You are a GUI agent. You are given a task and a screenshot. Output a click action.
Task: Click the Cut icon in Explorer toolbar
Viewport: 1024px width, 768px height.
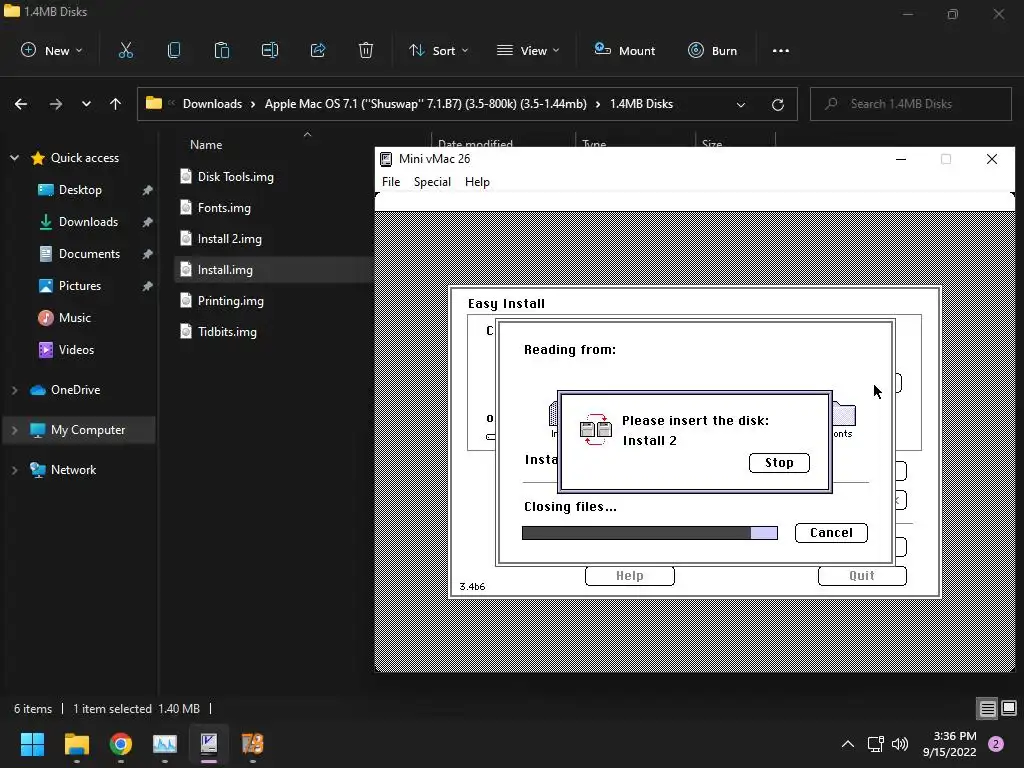point(126,50)
